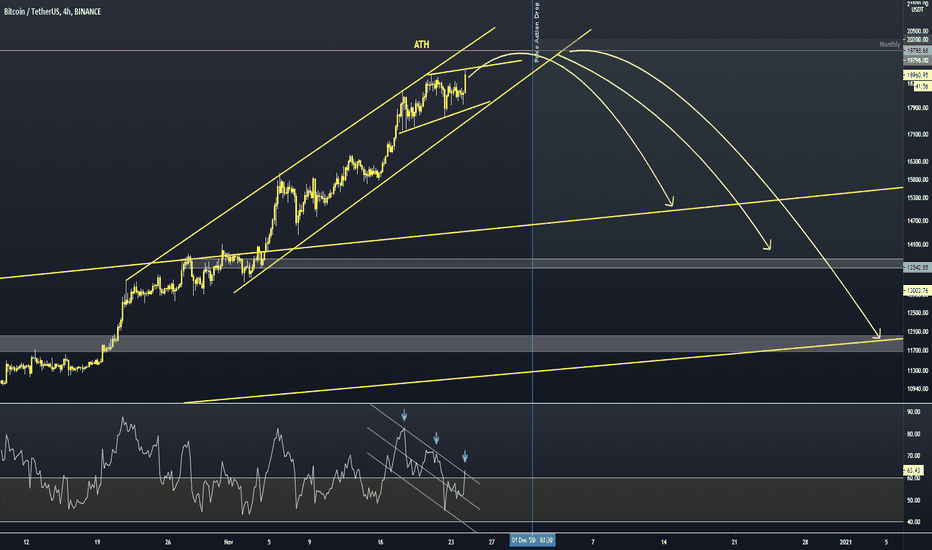Click the 27 date on time axis

[x=492, y=542]
